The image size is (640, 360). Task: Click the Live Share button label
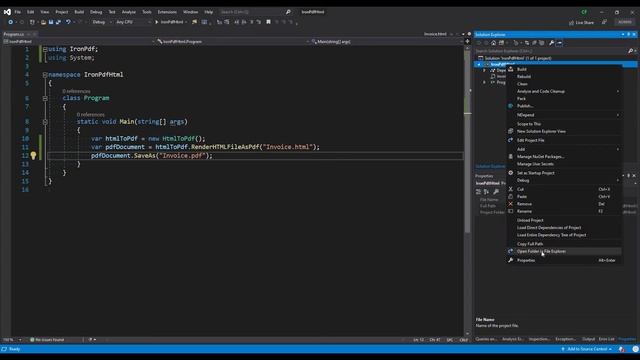pos(584,22)
